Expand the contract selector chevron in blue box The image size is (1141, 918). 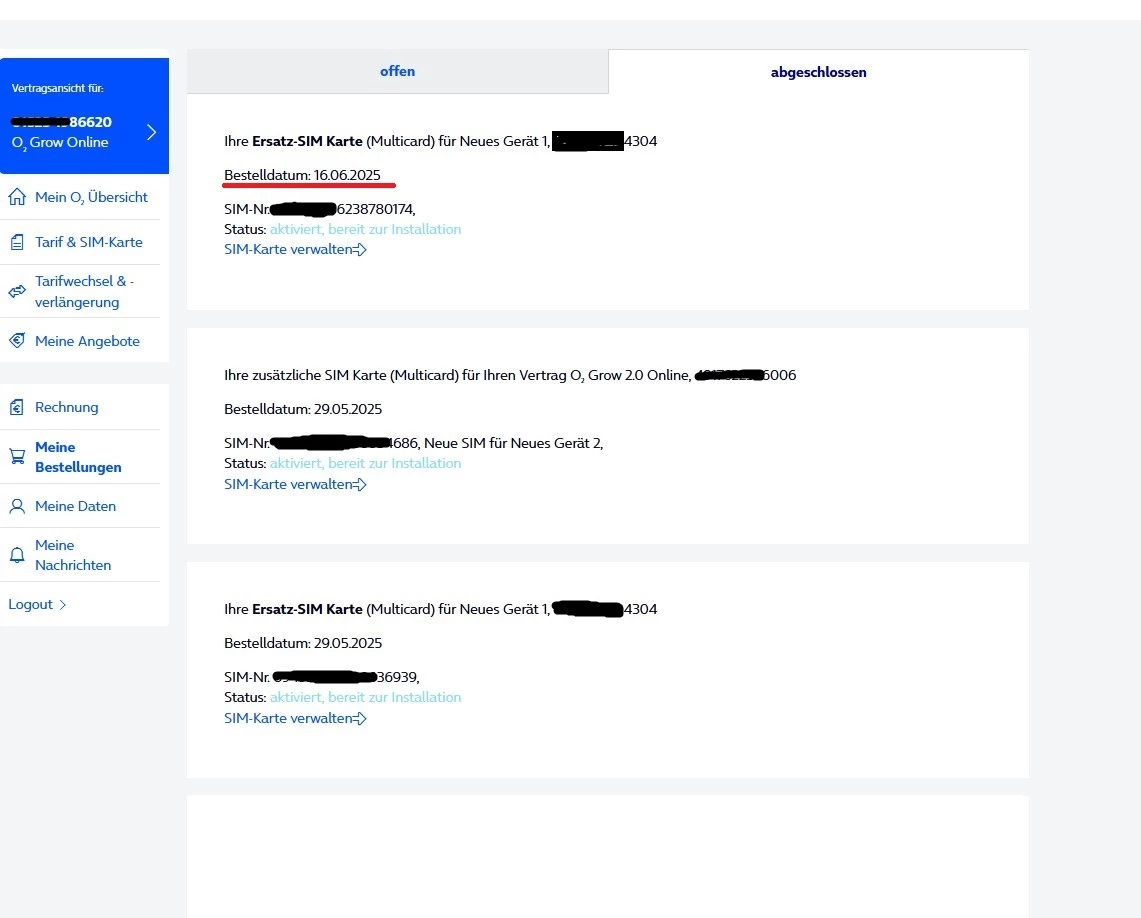coord(151,132)
